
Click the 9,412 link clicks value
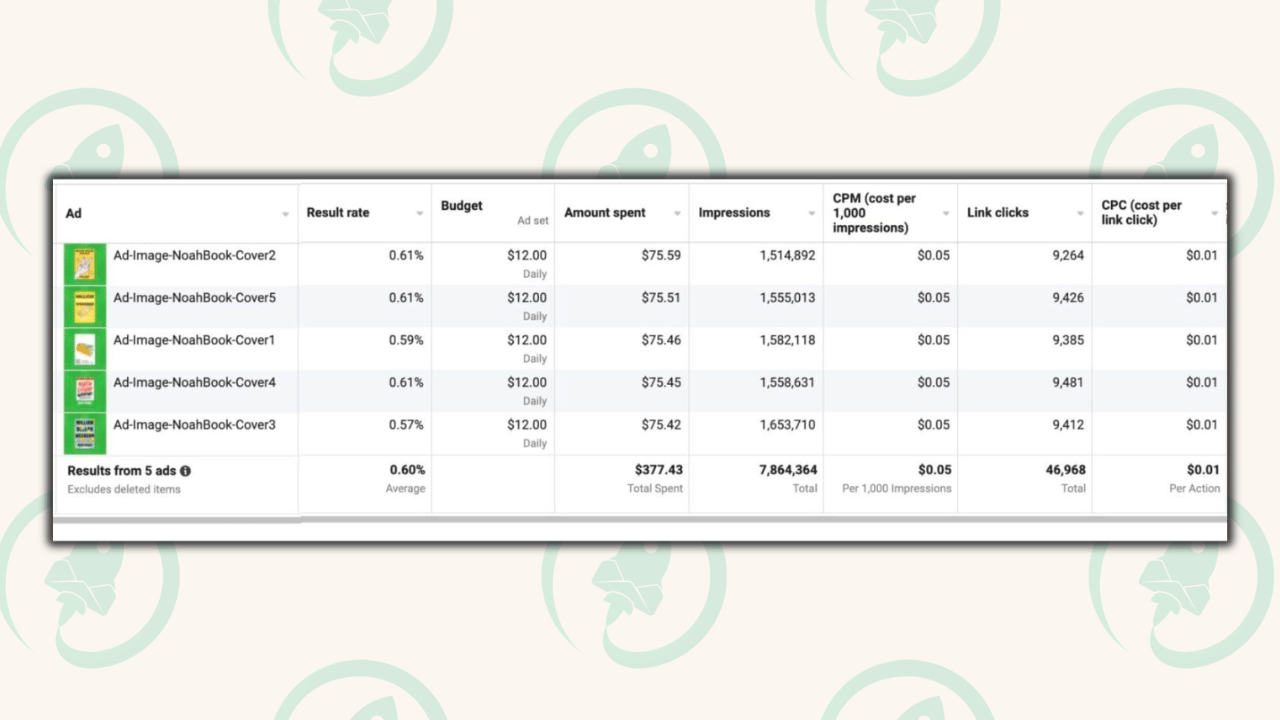pyautogui.click(x=1068, y=425)
